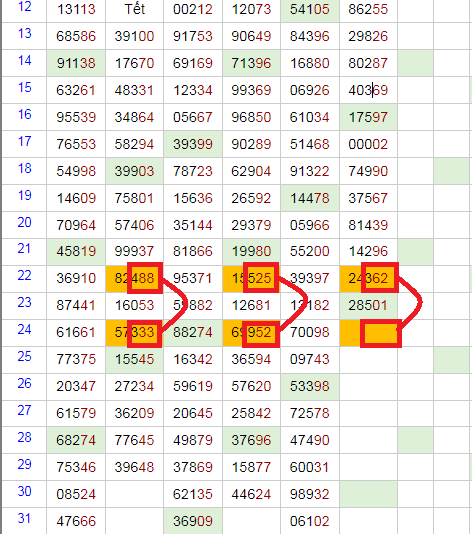Click the cell showing 54105
This screenshot has height=534, width=472.
310,9
